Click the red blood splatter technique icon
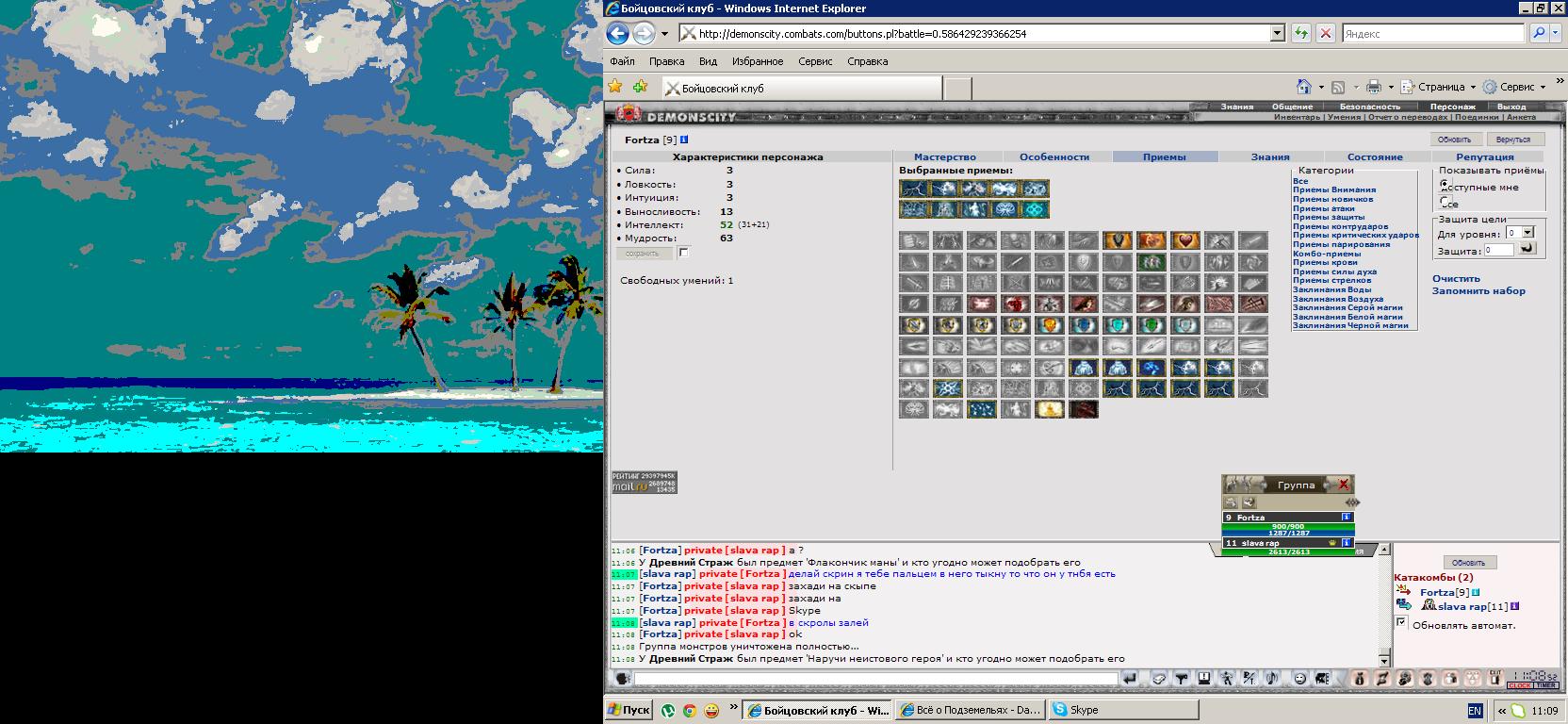Viewport: 1568px width, 724px height. (x=1016, y=304)
